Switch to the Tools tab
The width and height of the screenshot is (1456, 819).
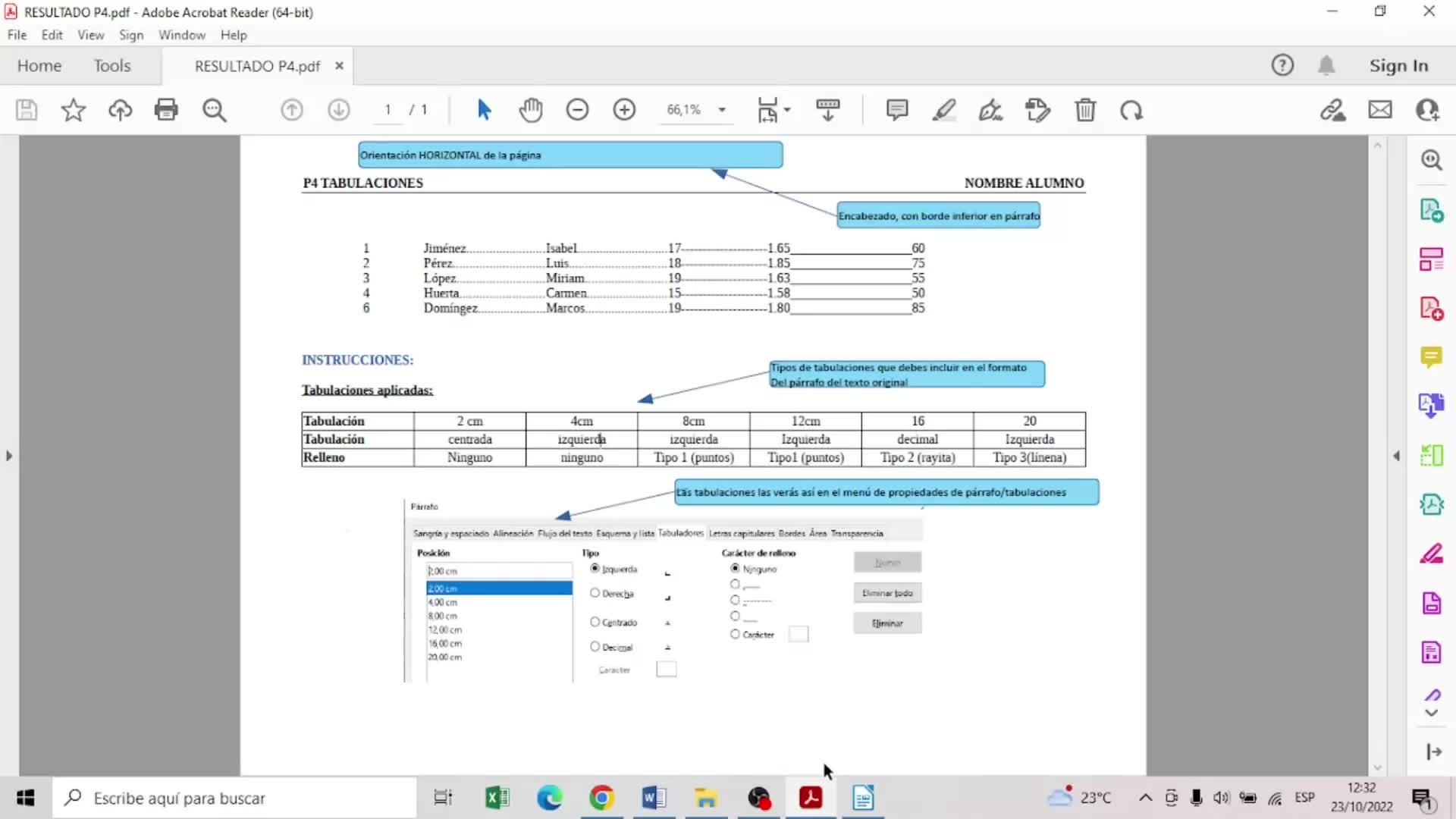point(112,66)
